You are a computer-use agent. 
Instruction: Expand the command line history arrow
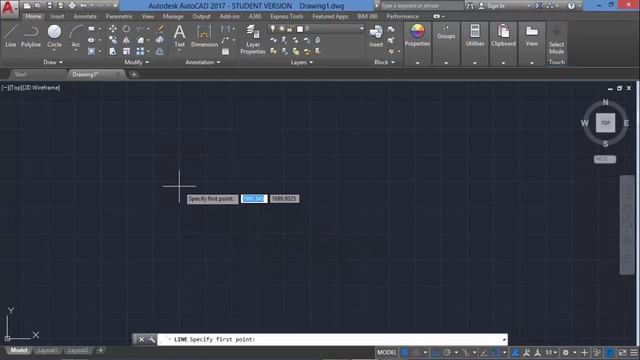(x=504, y=339)
